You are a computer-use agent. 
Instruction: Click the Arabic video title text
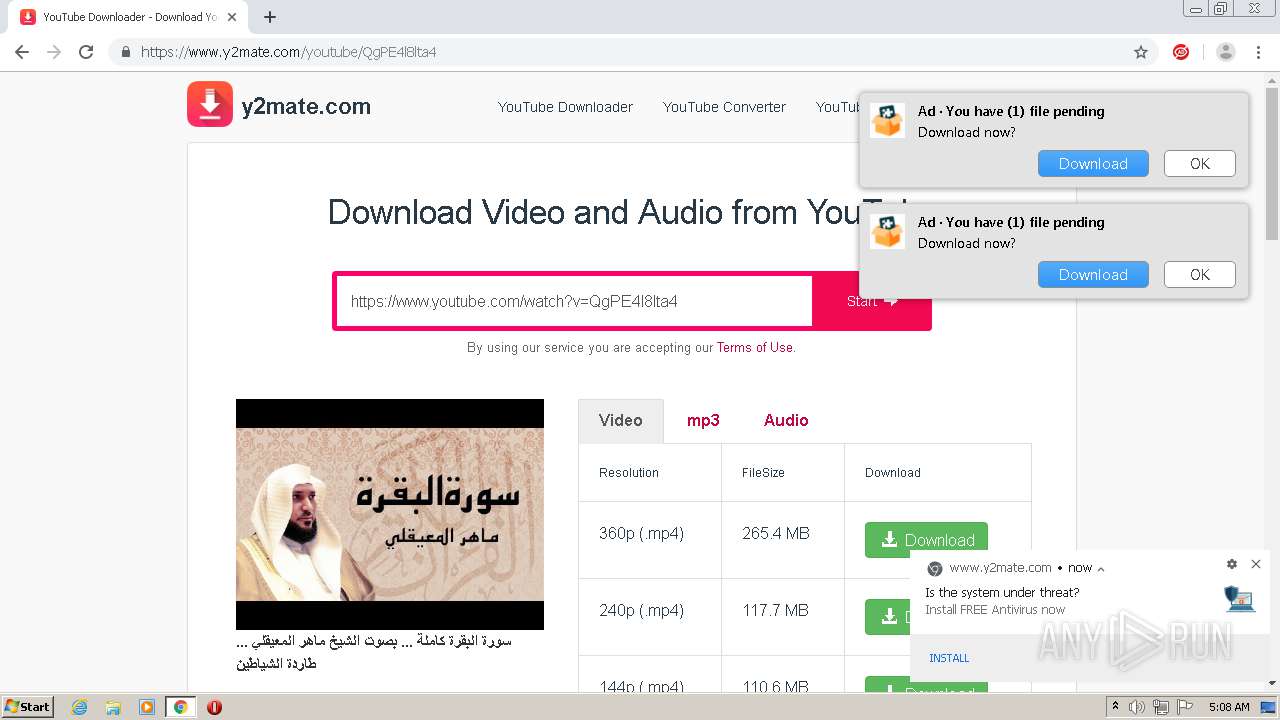click(374, 652)
